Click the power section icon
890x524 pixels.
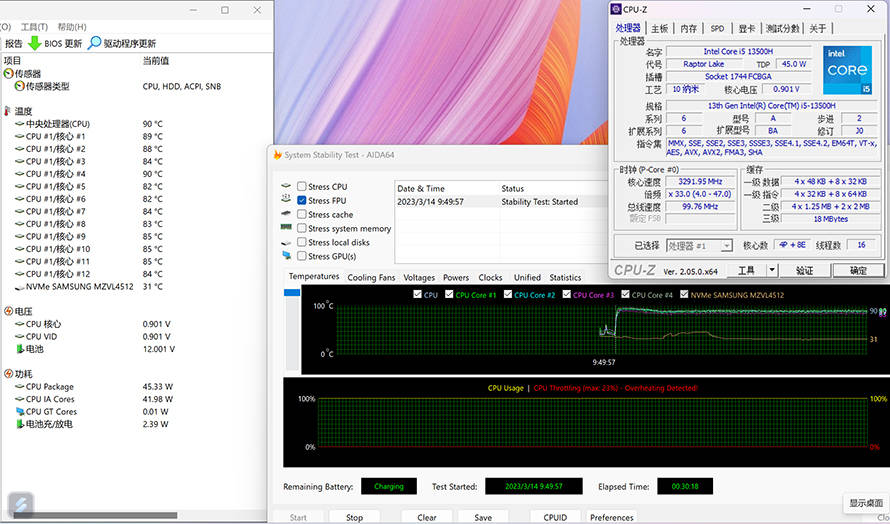coord(9,374)
